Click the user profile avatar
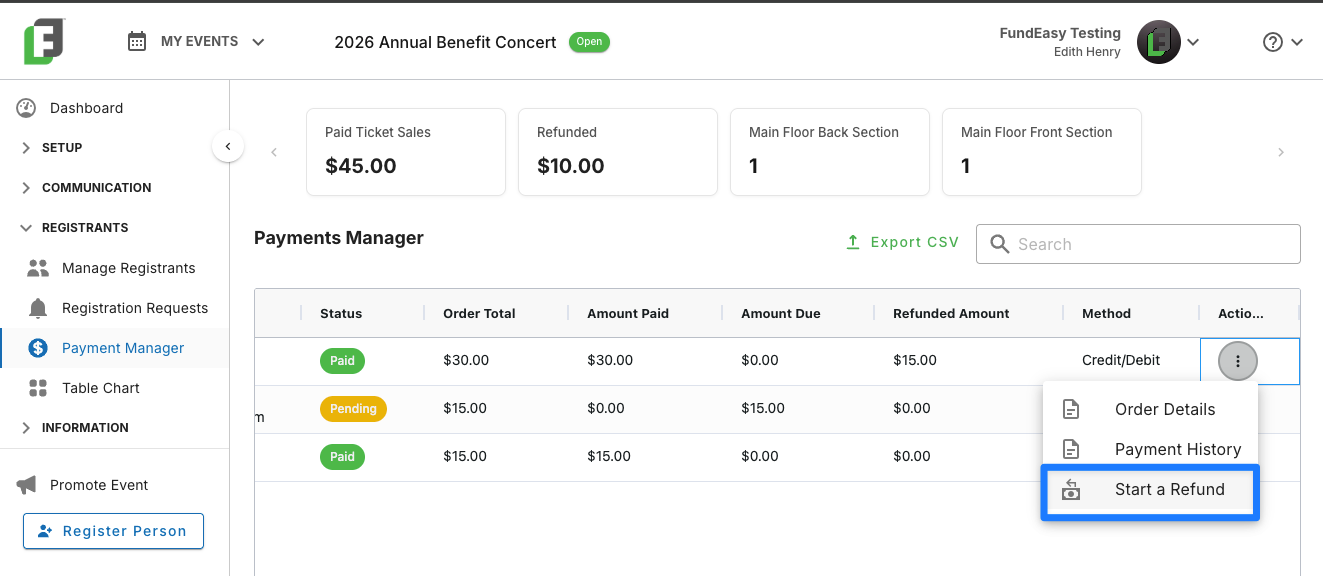Viewport: 1323px width, 576px height. tap(1159, 42)
